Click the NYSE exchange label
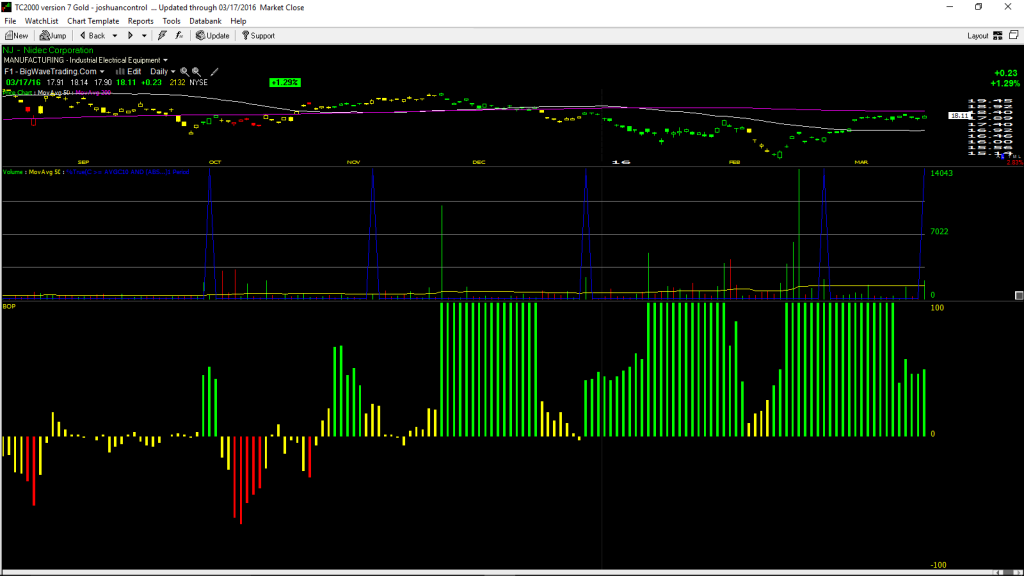 pyautogui.click(x=199, y=83)
